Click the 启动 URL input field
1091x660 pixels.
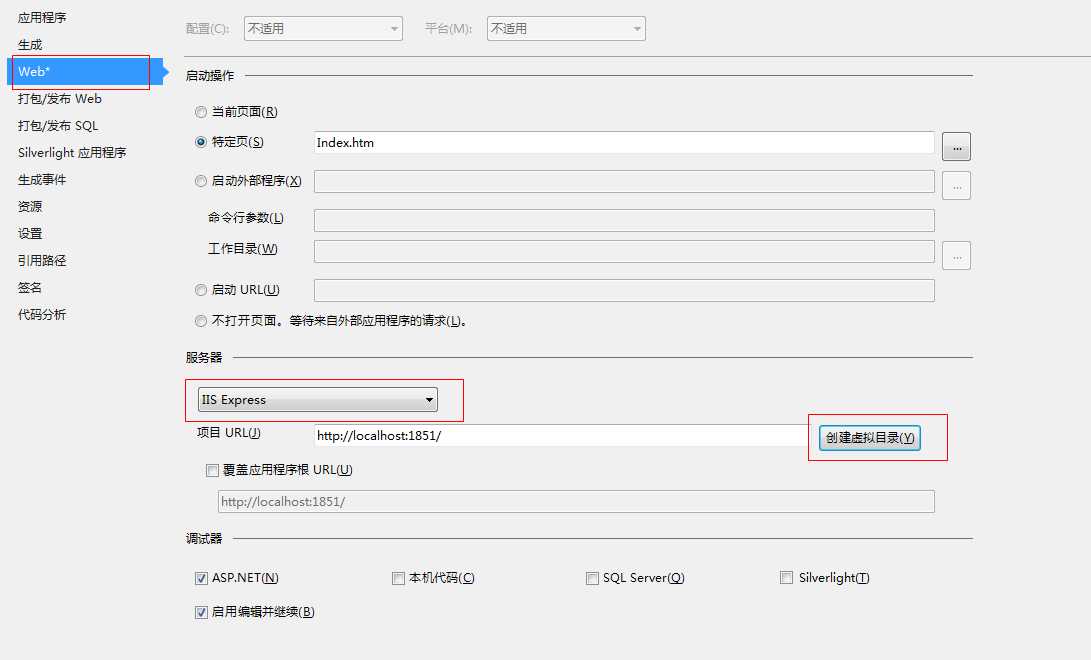(x=624, y=291)
